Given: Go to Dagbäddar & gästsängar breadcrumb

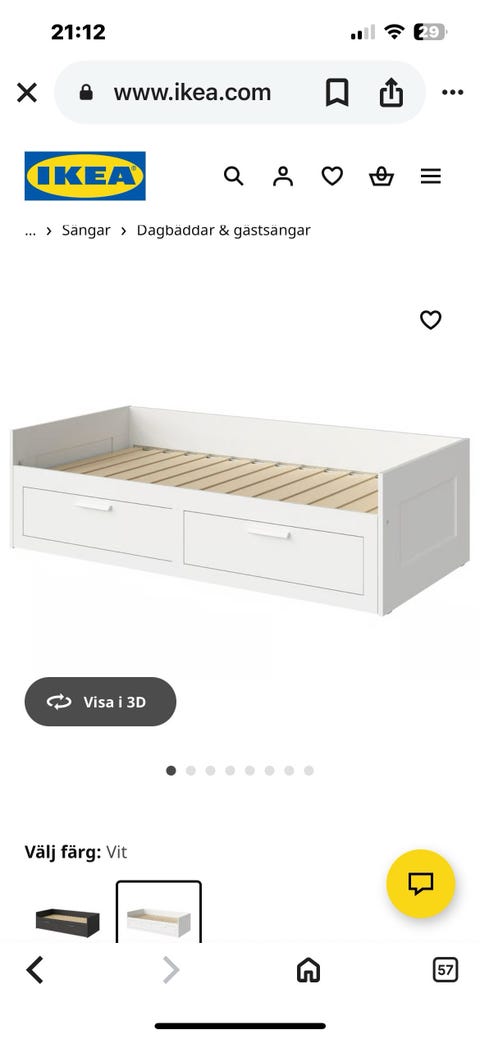Looking at the screenshot, I should tap(223, 231).
